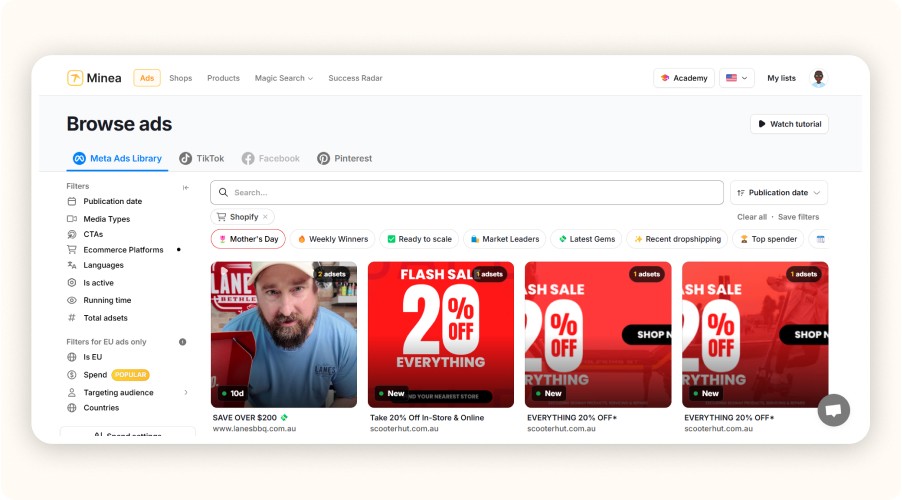The width and height of the screenshot is (902, 500).
Task: Open the lanesbbq ad thumbnail
Action: coord(284,334)
